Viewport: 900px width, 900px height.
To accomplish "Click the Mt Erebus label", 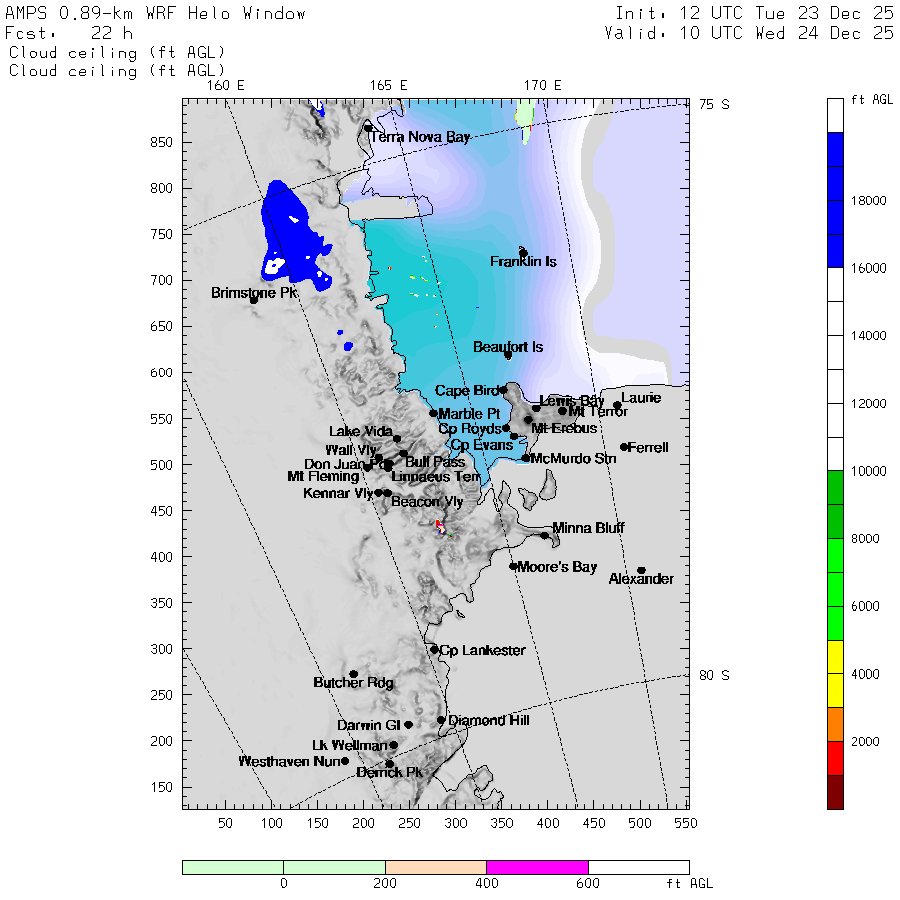I will [564, 429].
